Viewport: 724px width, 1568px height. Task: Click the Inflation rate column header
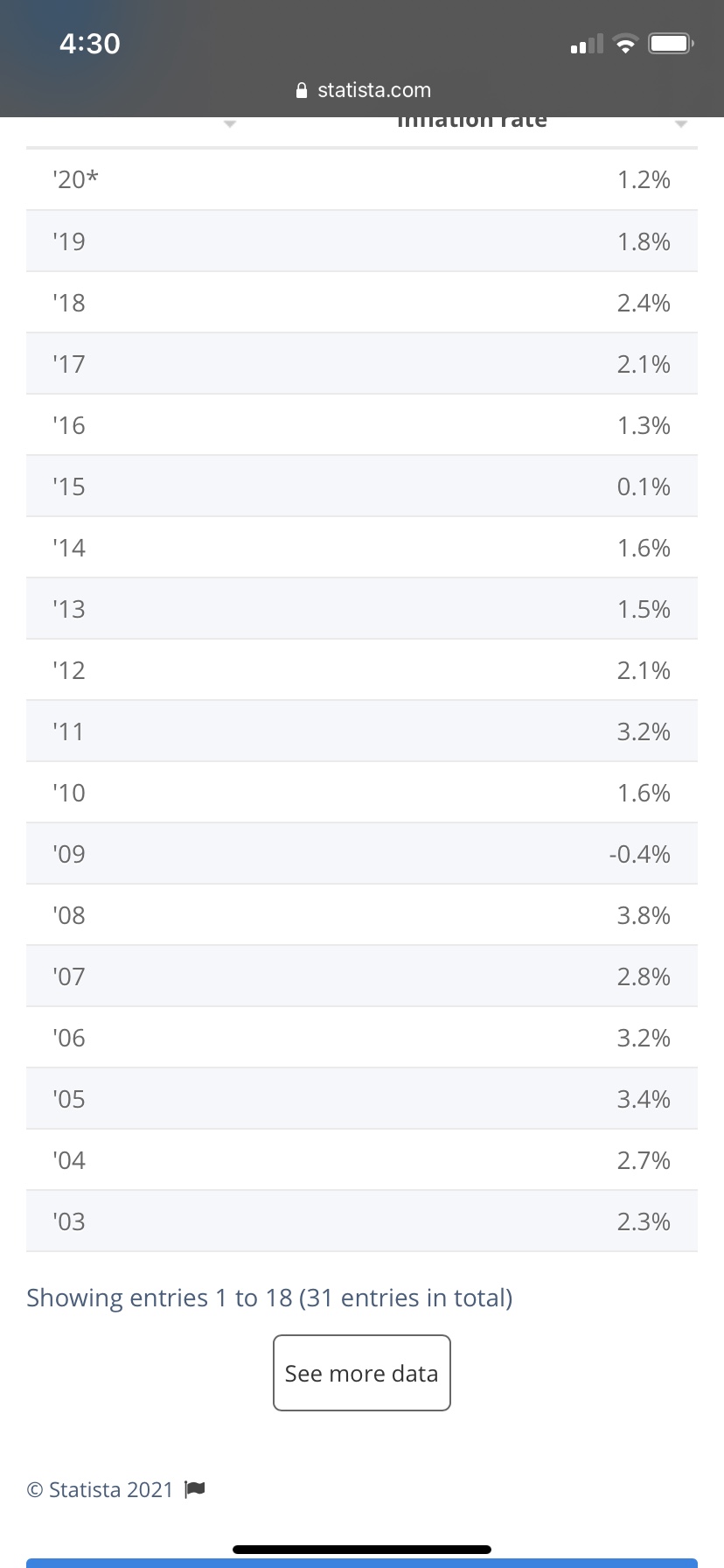[472, 122]
